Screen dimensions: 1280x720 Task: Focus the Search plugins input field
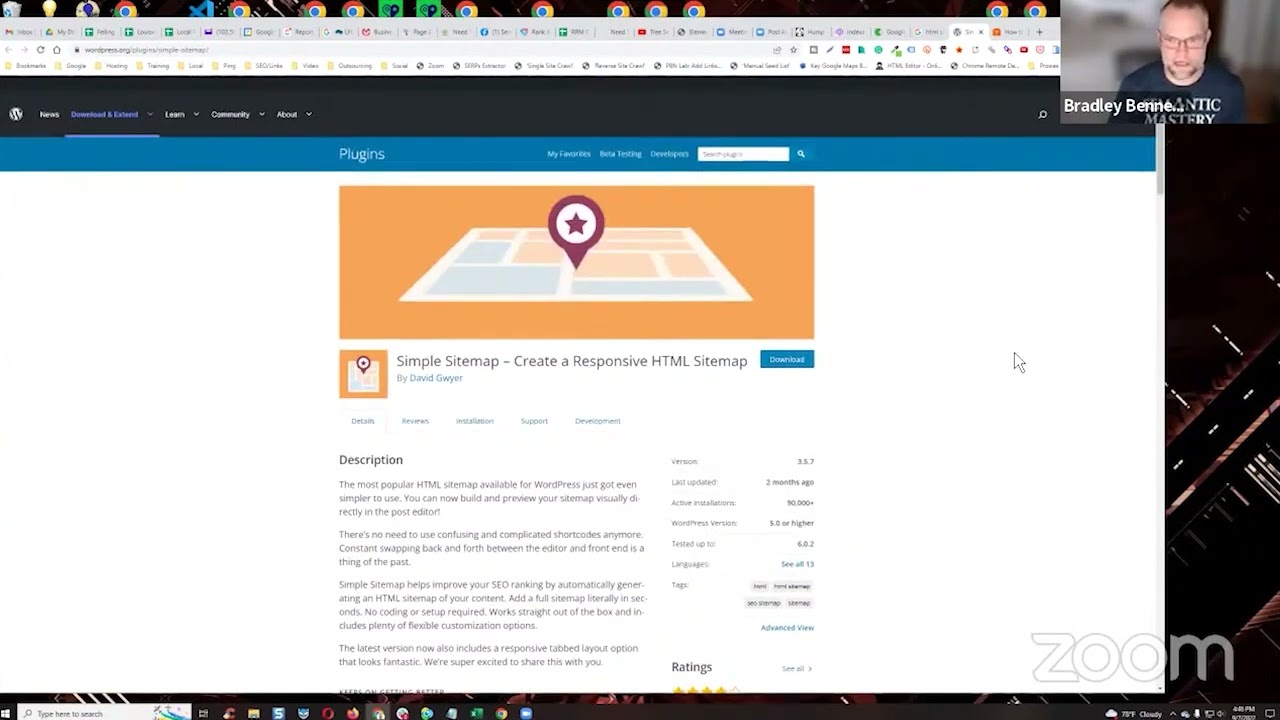743,154
